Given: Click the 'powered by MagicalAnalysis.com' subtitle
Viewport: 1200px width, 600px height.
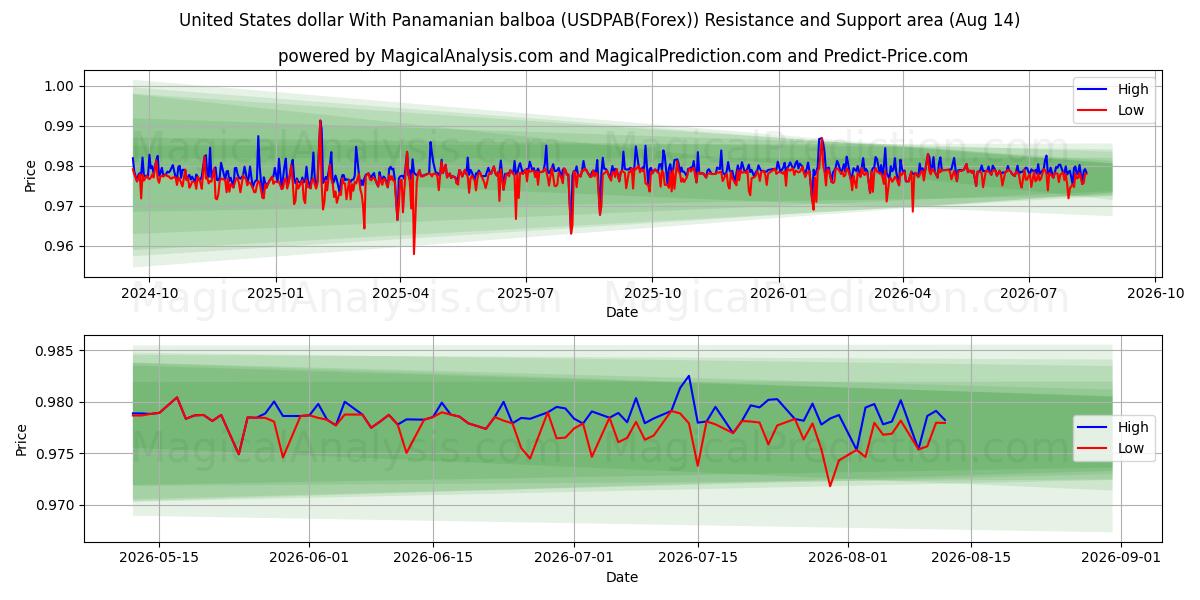Looking at the screenshot, I should [622, 56].
